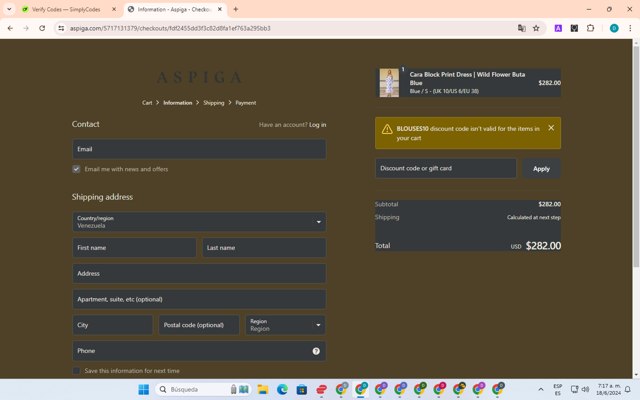
Task: Click the browser address bar URL
Action: [x=170, y=28]
